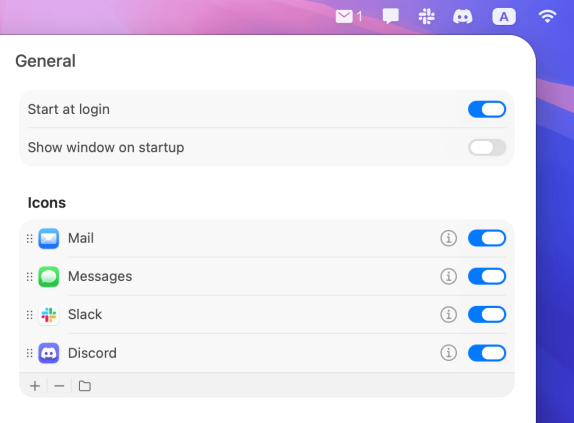Turn off the Slack icon toggle

(x=487, y=314)
